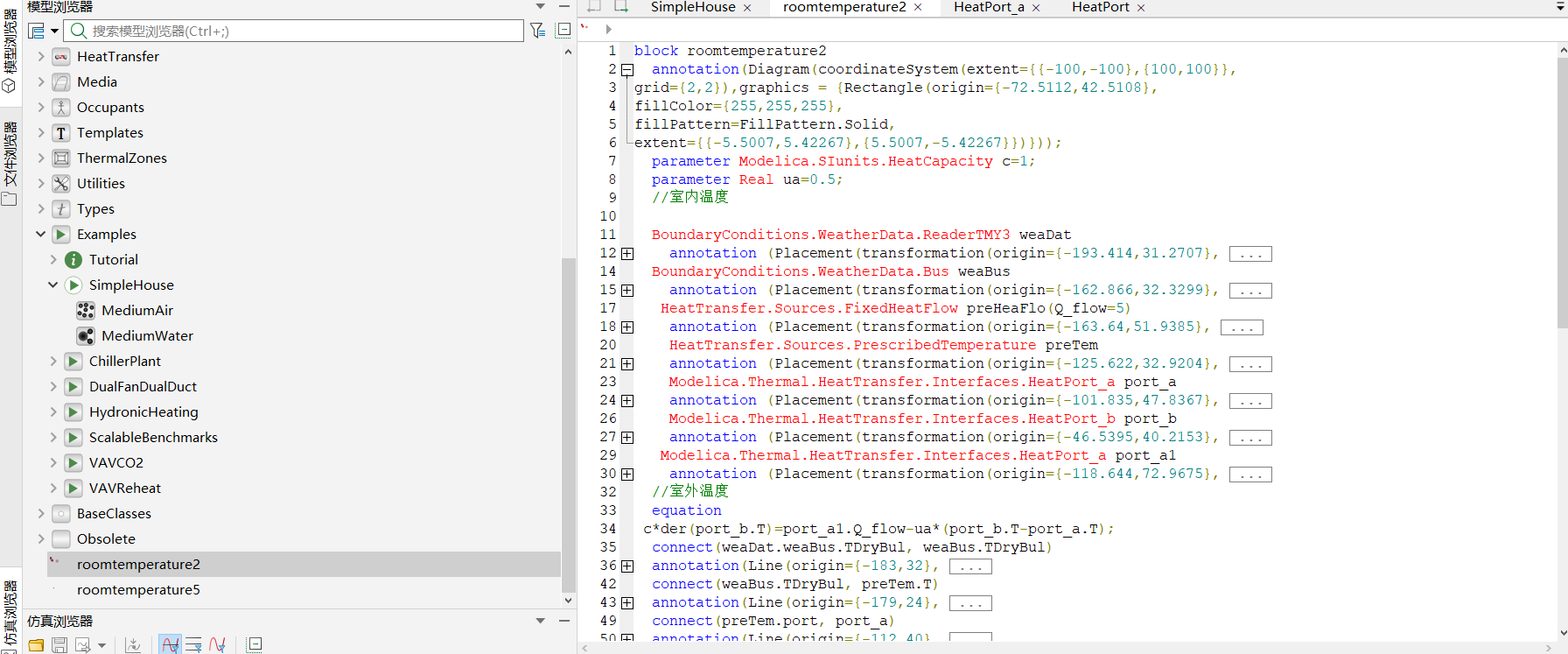This screenshot has height=654, width=1568.
Task: Click the import result icon in the simulation browser
Action: coord(133,645)
